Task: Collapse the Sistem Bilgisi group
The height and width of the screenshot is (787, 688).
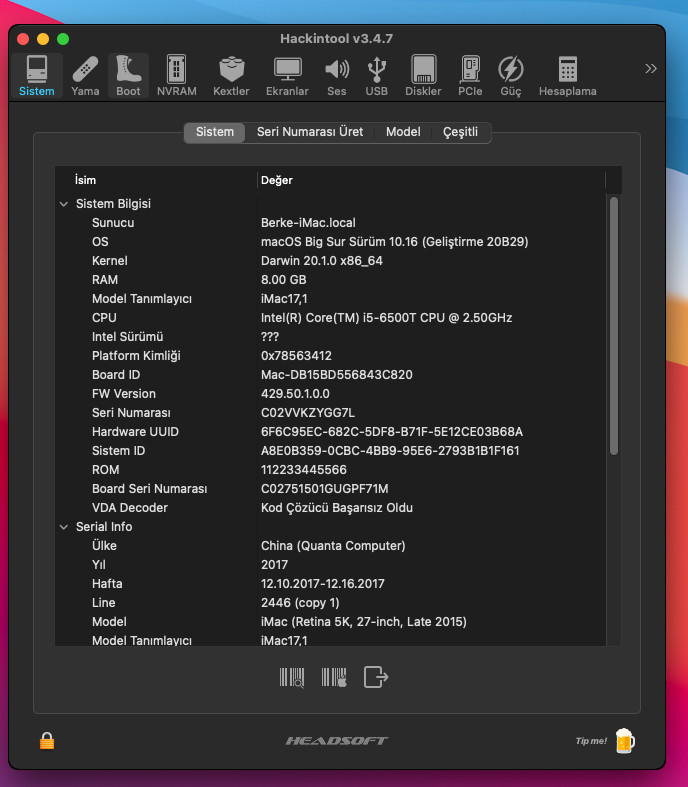Action: click(x=65, y=204)
